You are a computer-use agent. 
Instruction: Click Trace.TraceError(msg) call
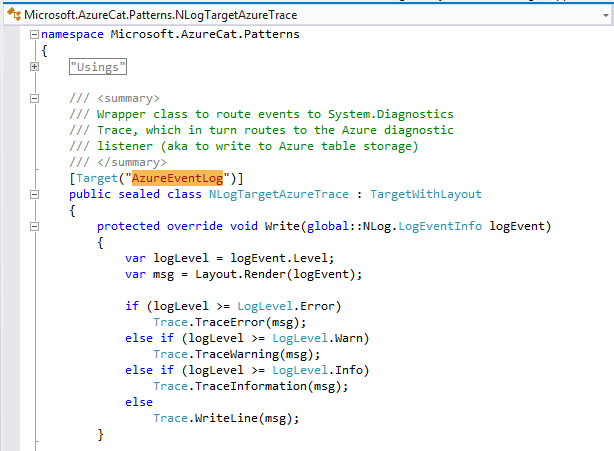230,322
